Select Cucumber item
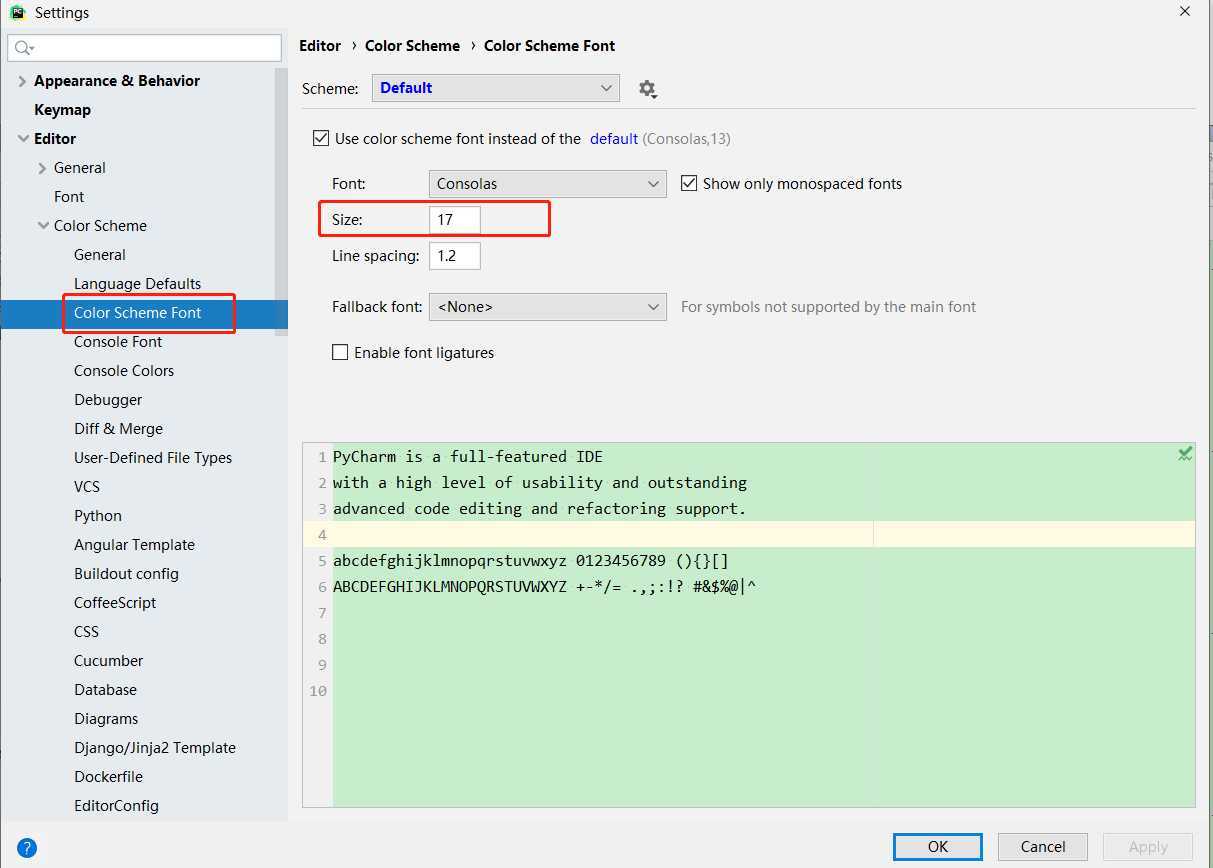1213x868 pixels. pos(108,661)
